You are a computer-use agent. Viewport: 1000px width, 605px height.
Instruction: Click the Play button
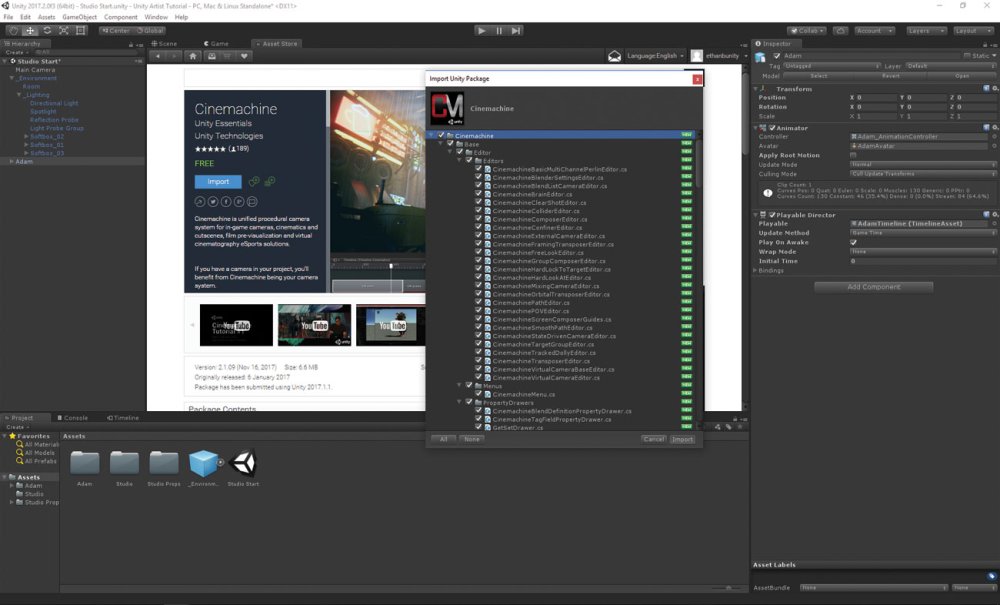482,31
